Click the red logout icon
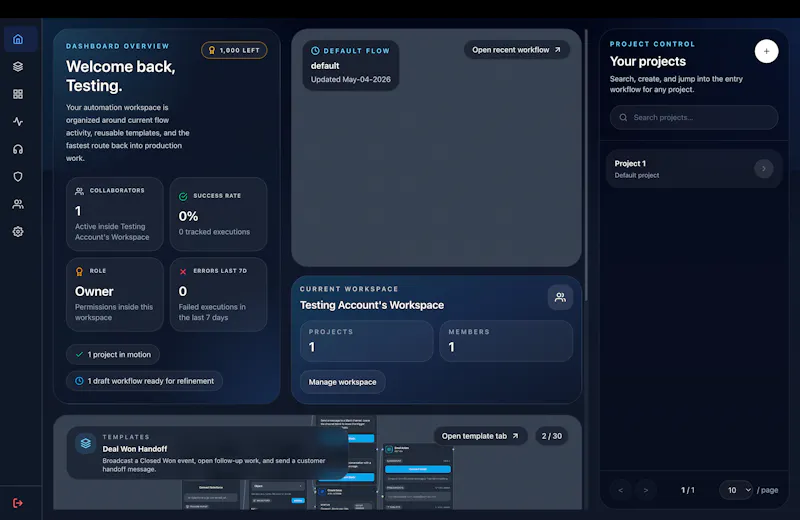800x520 pixels. tap(18, 503)
